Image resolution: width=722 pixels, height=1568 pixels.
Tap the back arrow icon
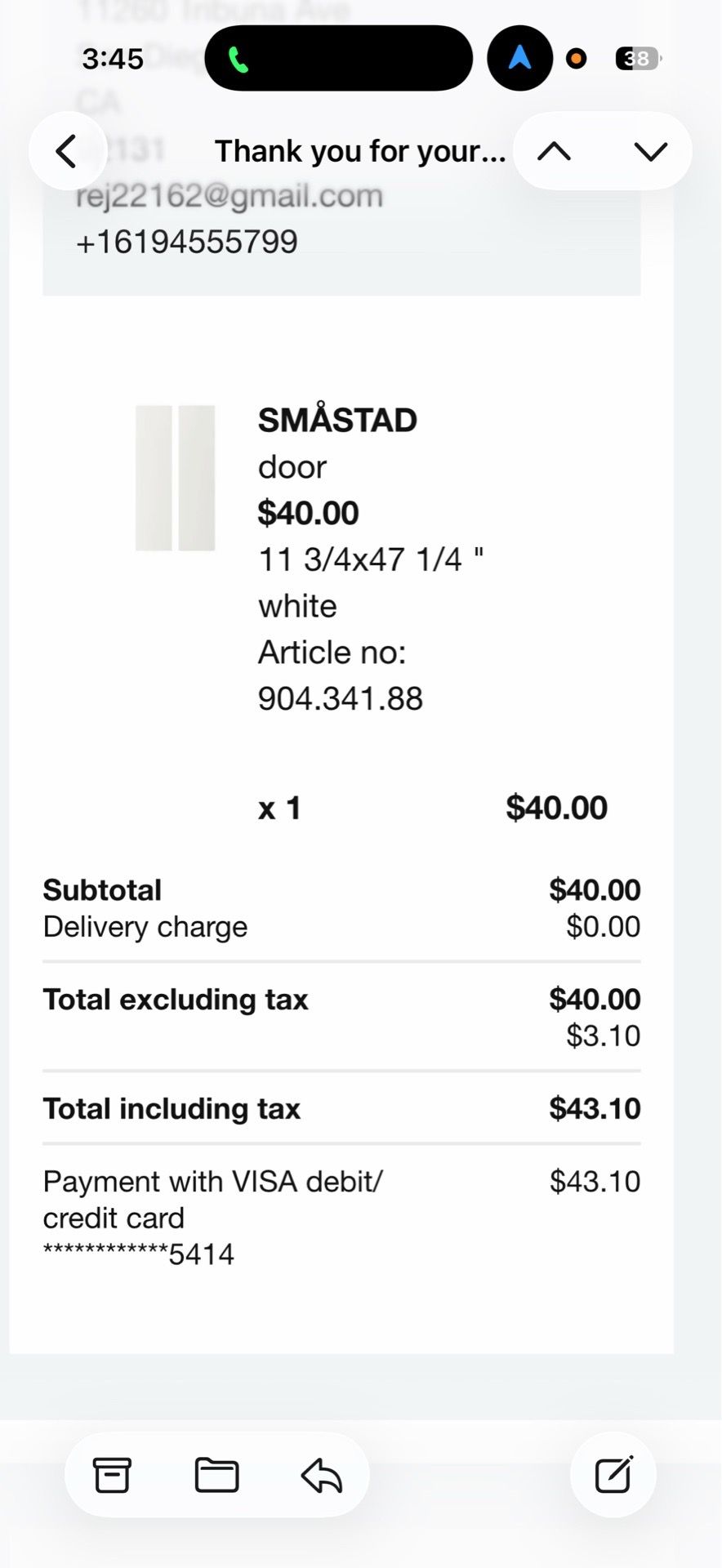click(67, 151)
